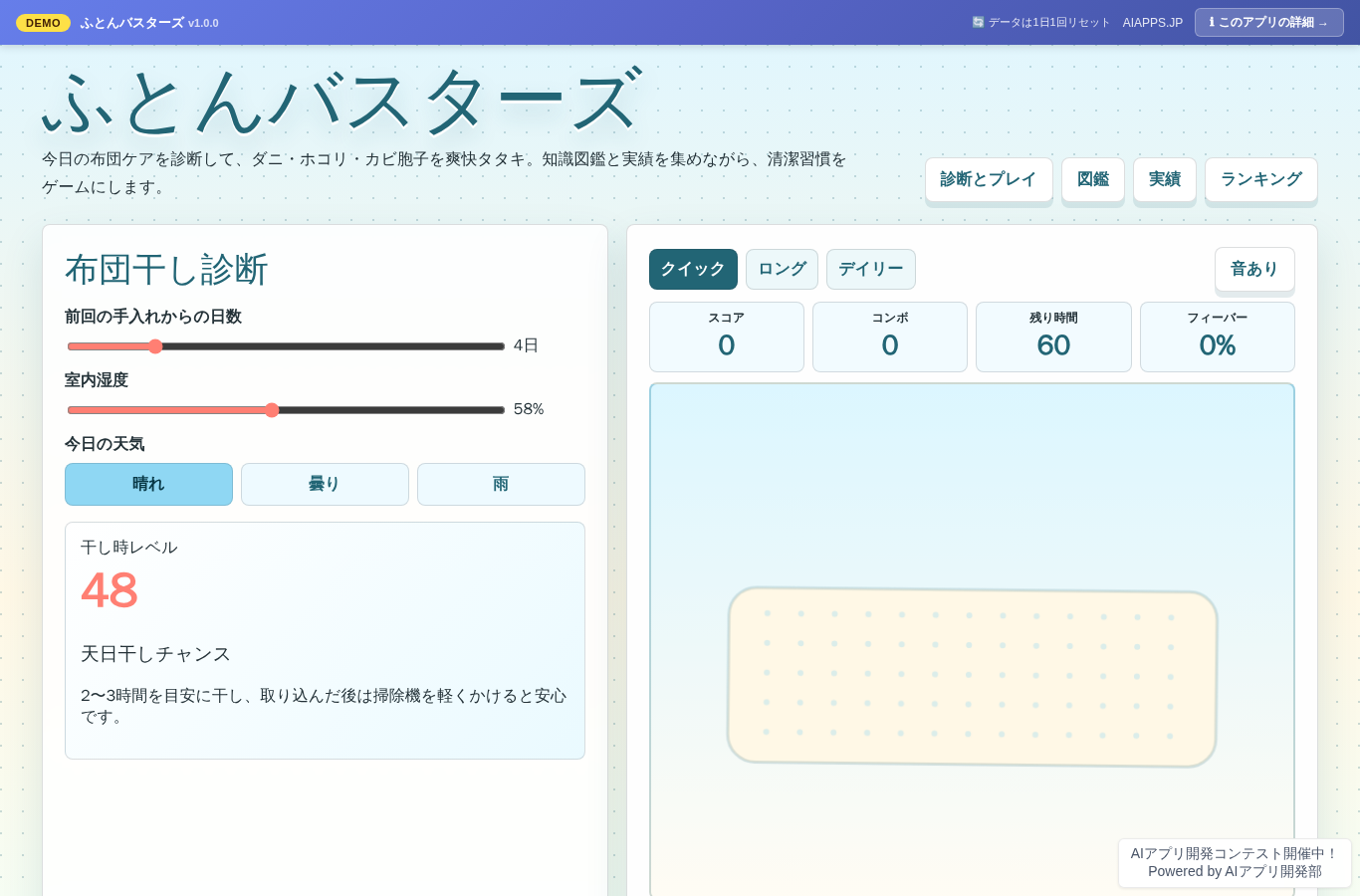
Task: Click the AIAPPS.JP link
Action: 1153,23
